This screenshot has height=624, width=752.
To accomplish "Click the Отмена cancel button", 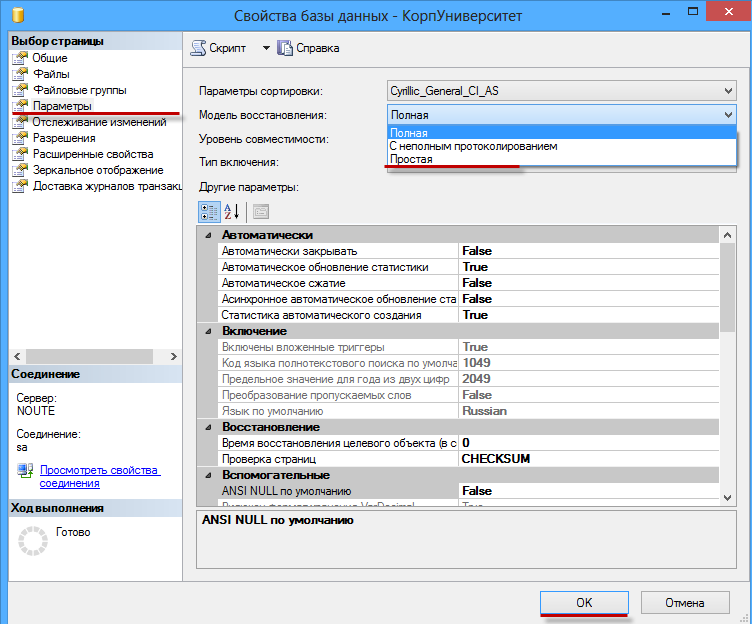I will pos(685,602).
